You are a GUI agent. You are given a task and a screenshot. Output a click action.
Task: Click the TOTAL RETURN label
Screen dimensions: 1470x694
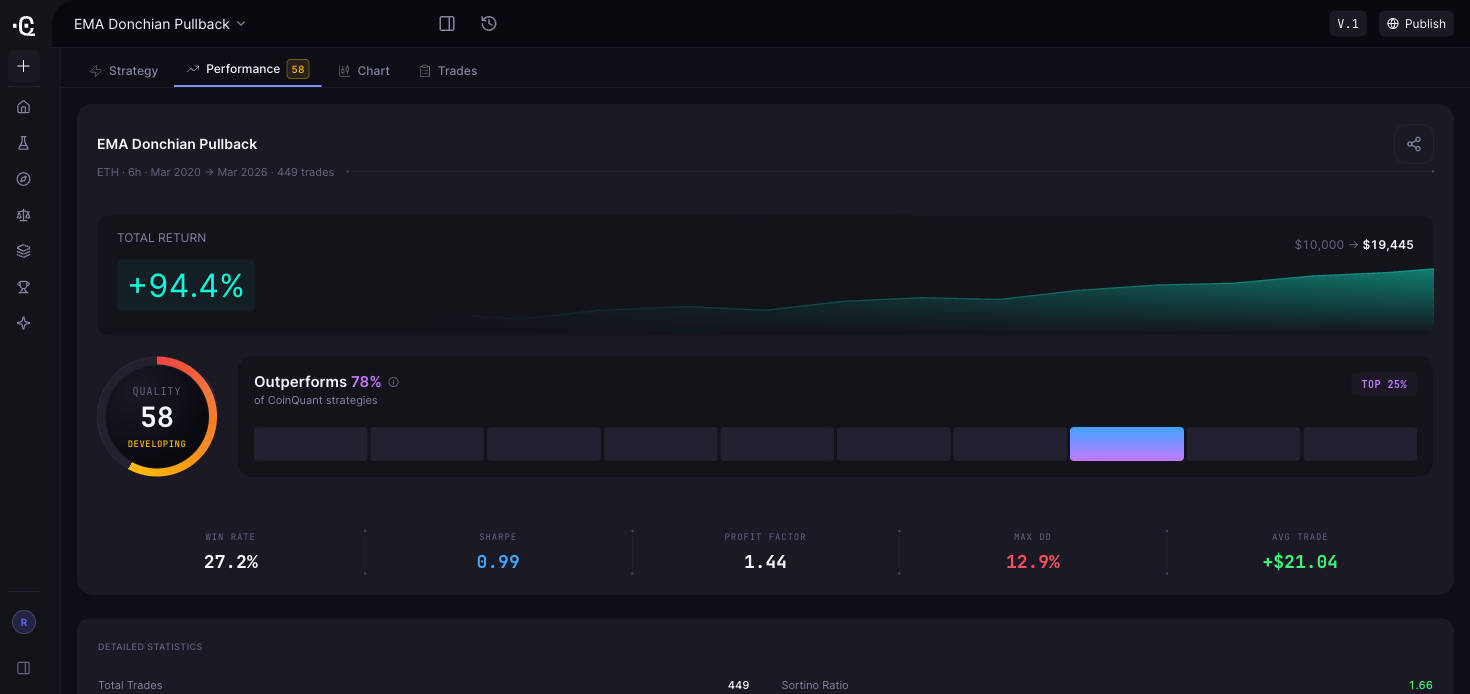[x=162, y=238]
